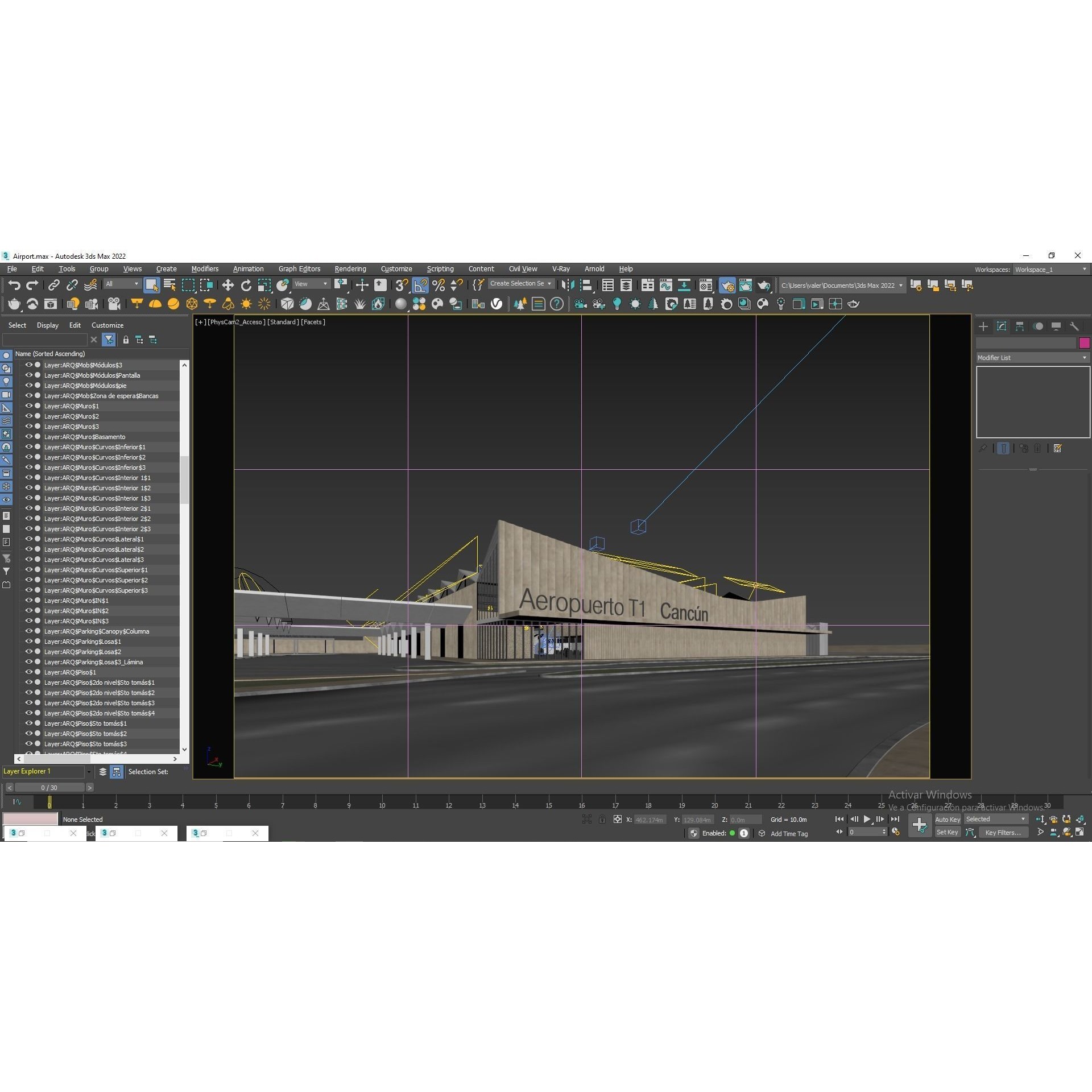Open the Modify panel tab icon
The width and height of the screenshot is (1092, 1092).
pos(1002,326)
